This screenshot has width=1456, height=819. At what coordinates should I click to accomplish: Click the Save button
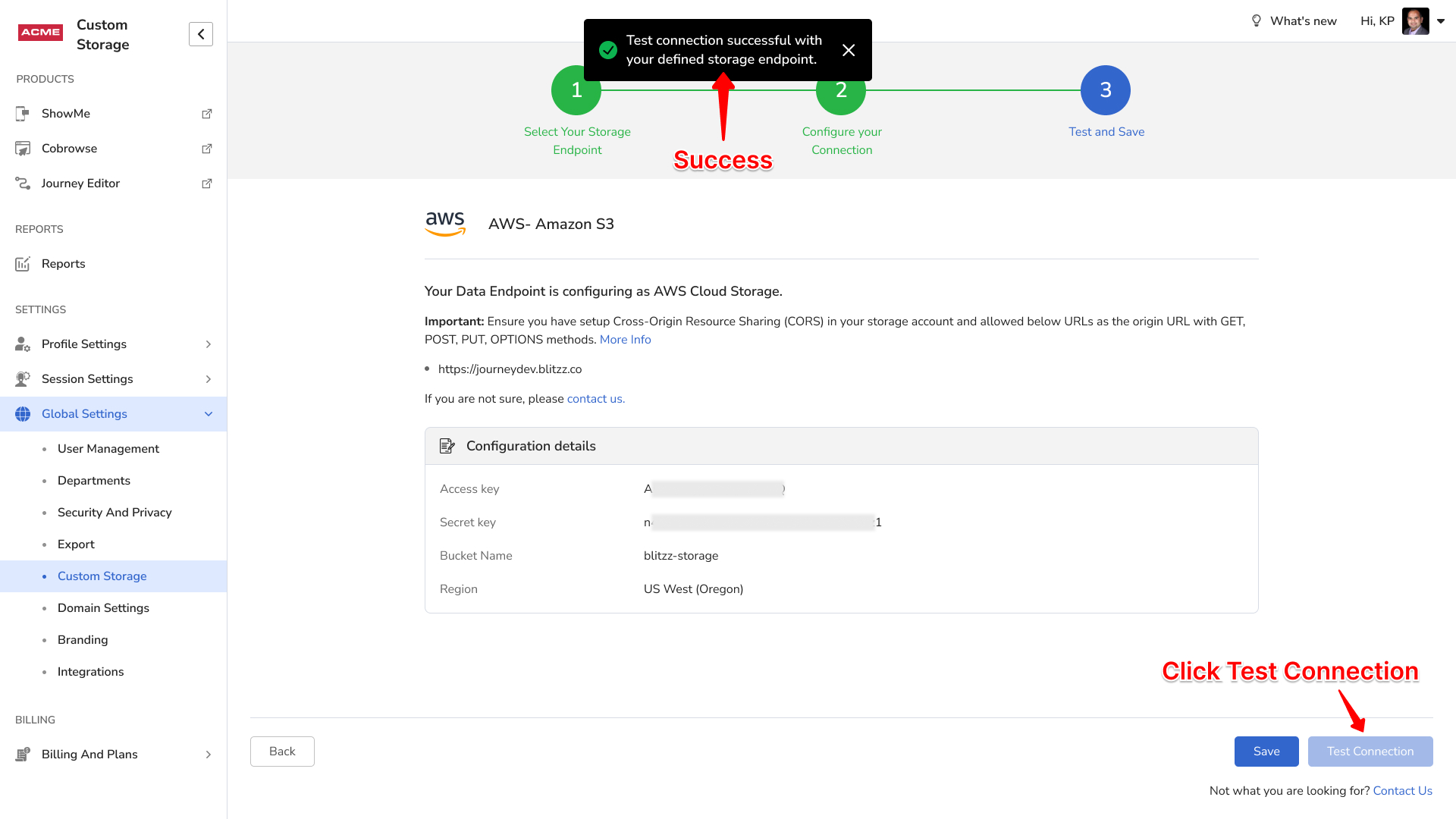[x=1266, y=752]
